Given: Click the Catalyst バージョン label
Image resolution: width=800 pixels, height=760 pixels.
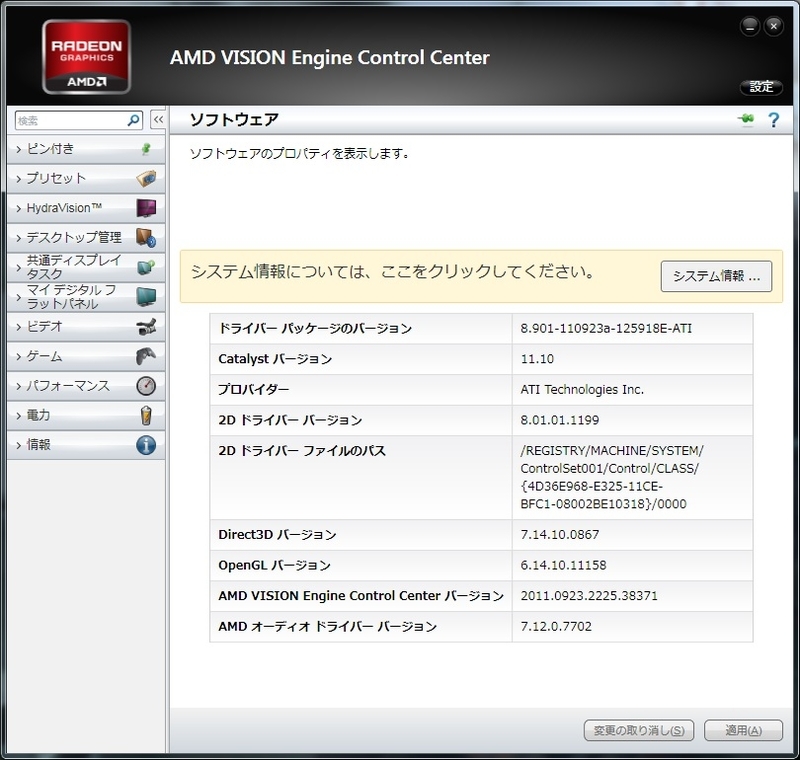Looking at the screenshot, I should [275, 359].
